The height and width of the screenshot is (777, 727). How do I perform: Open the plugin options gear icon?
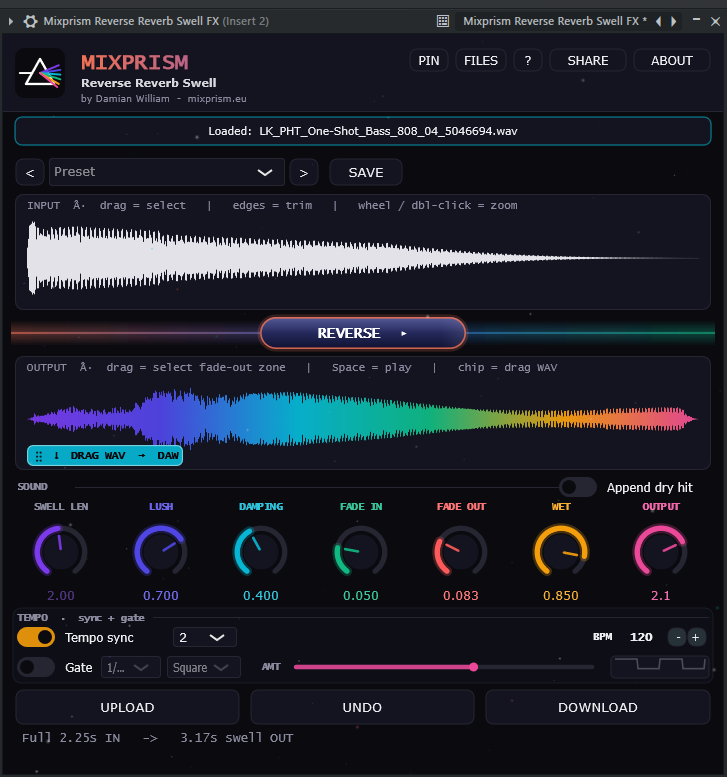[30, 21]
